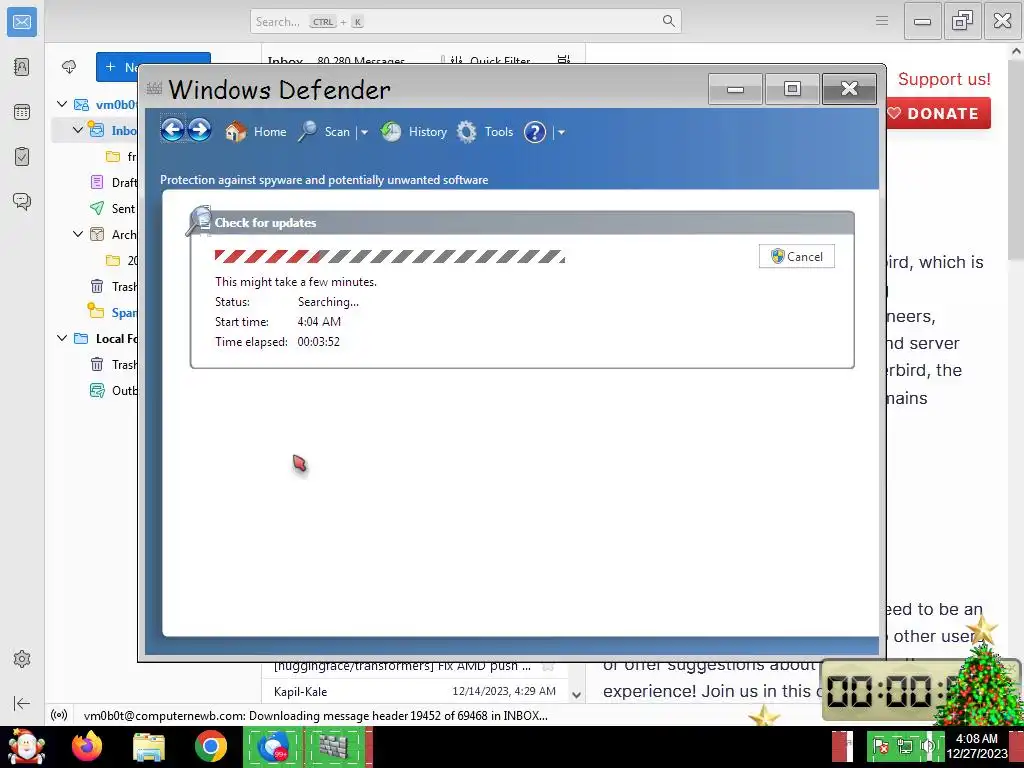The height and width of the screenshot is (768, 1024).
Task: Open Chat in Thunderbird sidebar
Action: coord(22,201)
